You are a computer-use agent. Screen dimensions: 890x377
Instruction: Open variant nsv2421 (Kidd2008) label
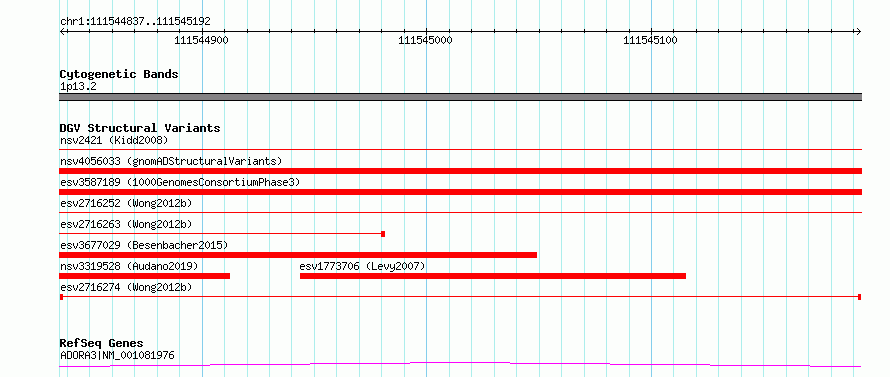(x=114, y=140)
